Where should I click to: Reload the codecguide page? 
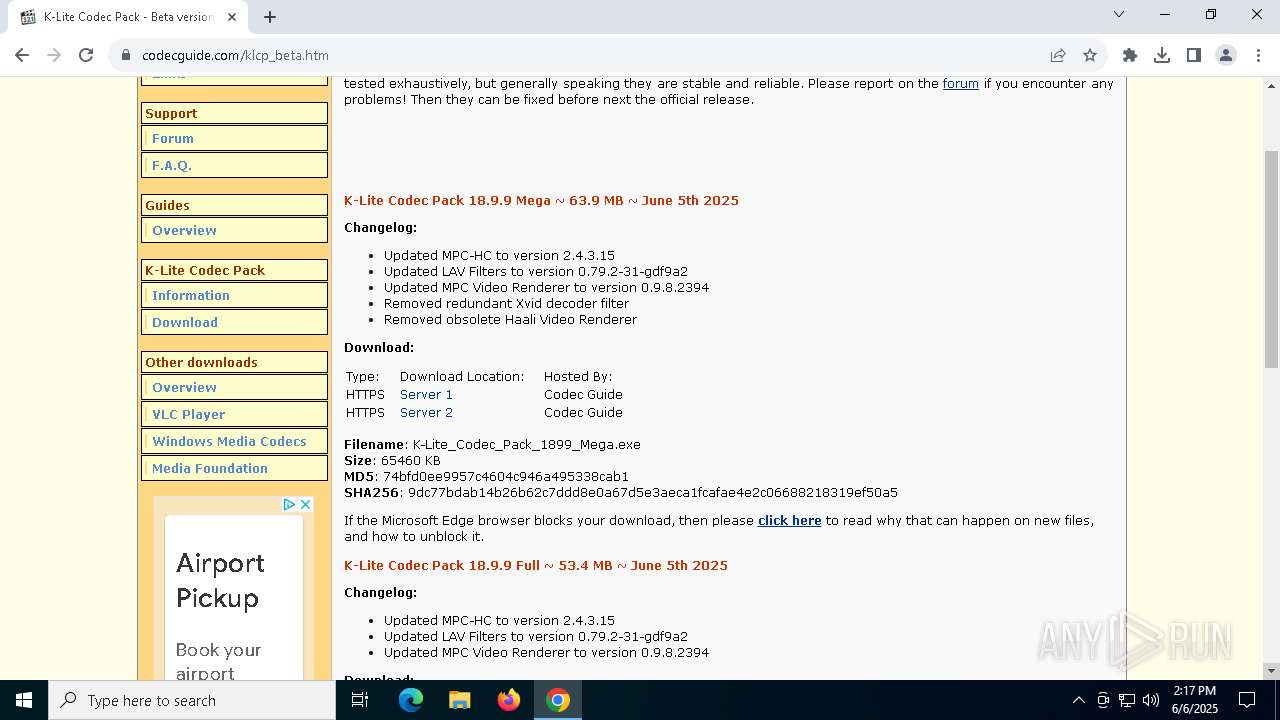click(86, 55)
